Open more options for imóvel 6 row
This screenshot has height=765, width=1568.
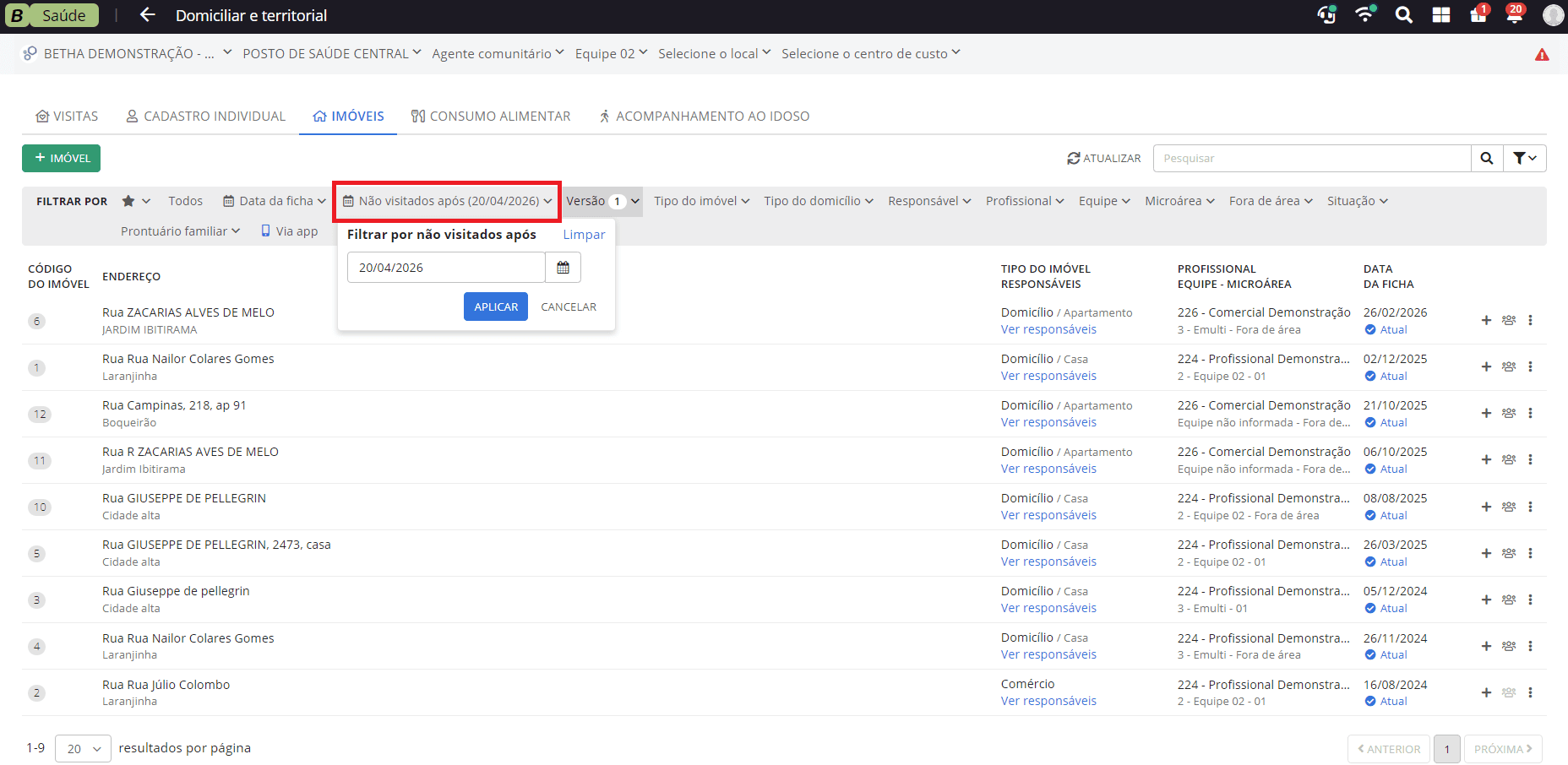[1530, 320]
